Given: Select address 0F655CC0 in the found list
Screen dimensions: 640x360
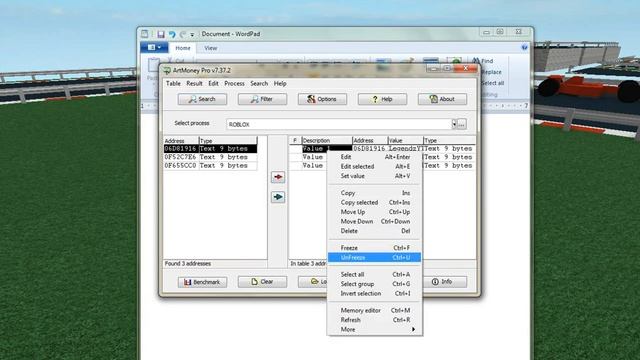Looking at the screenshot, I should [211, 166].
